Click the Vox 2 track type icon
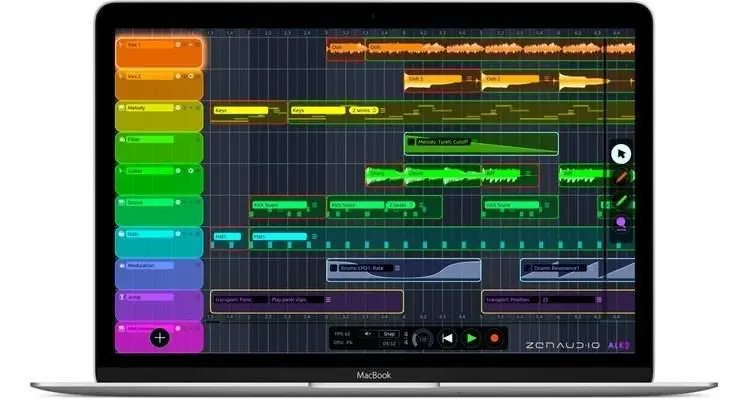This screenshot has width=750, height=399. pyautogui.click(x=121, y=76)
